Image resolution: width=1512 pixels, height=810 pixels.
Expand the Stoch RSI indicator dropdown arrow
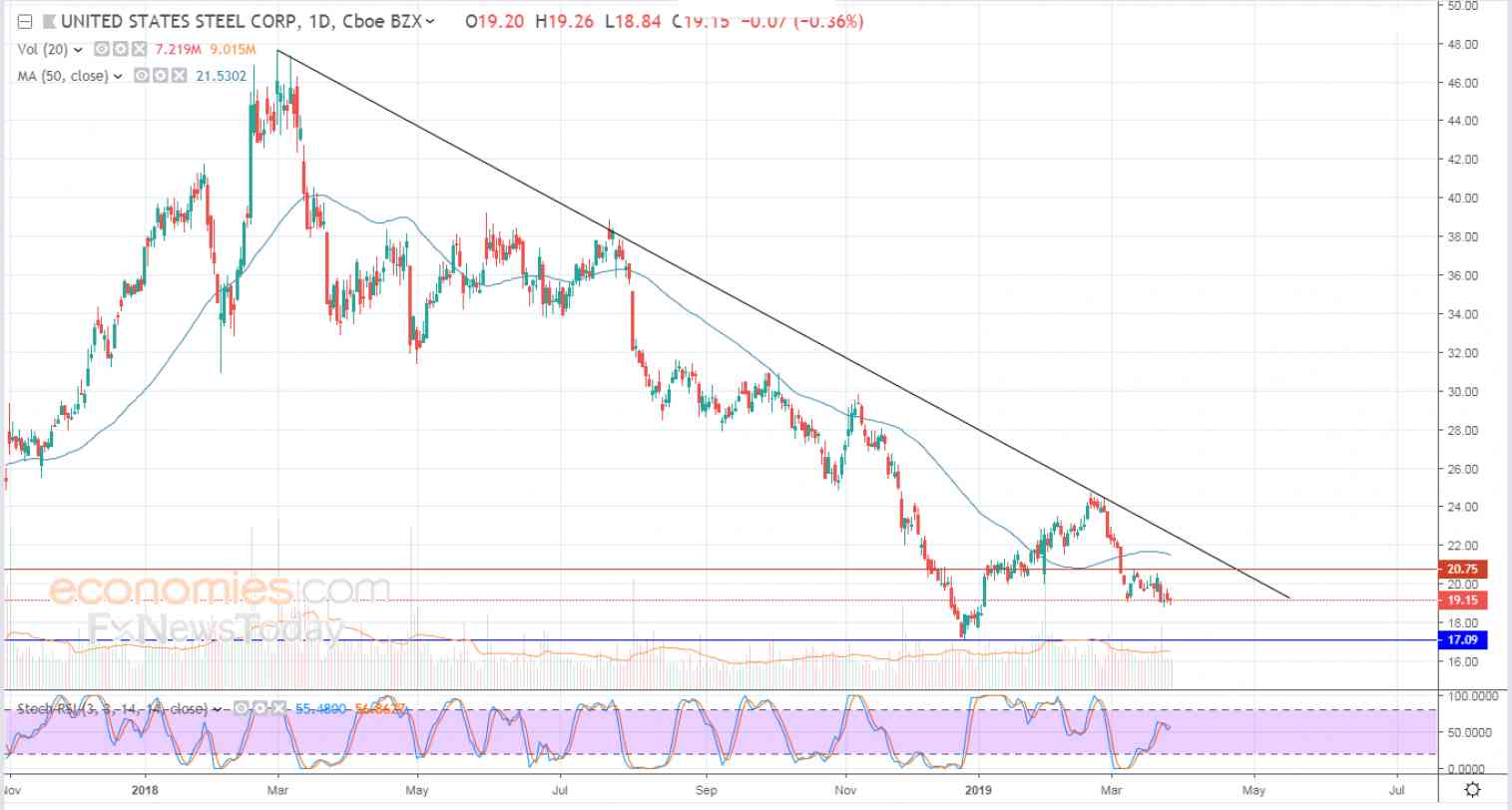[x=217, y=709]
